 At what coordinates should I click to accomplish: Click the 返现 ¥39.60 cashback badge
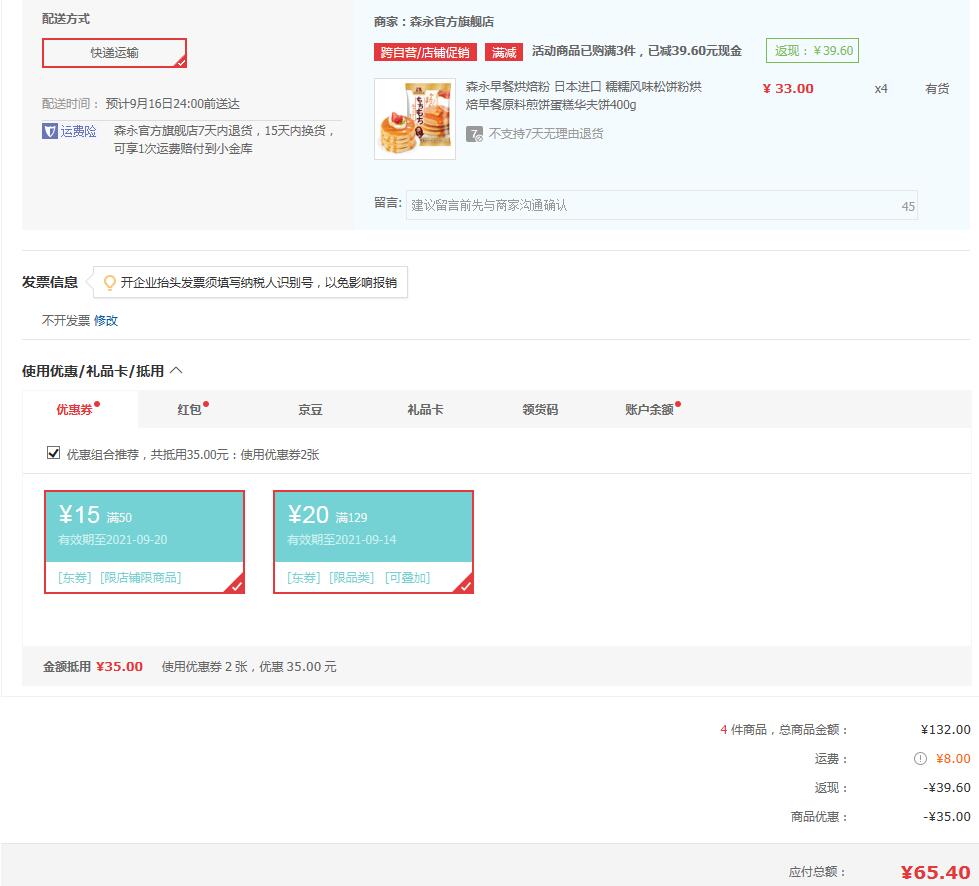pos(812,51)
